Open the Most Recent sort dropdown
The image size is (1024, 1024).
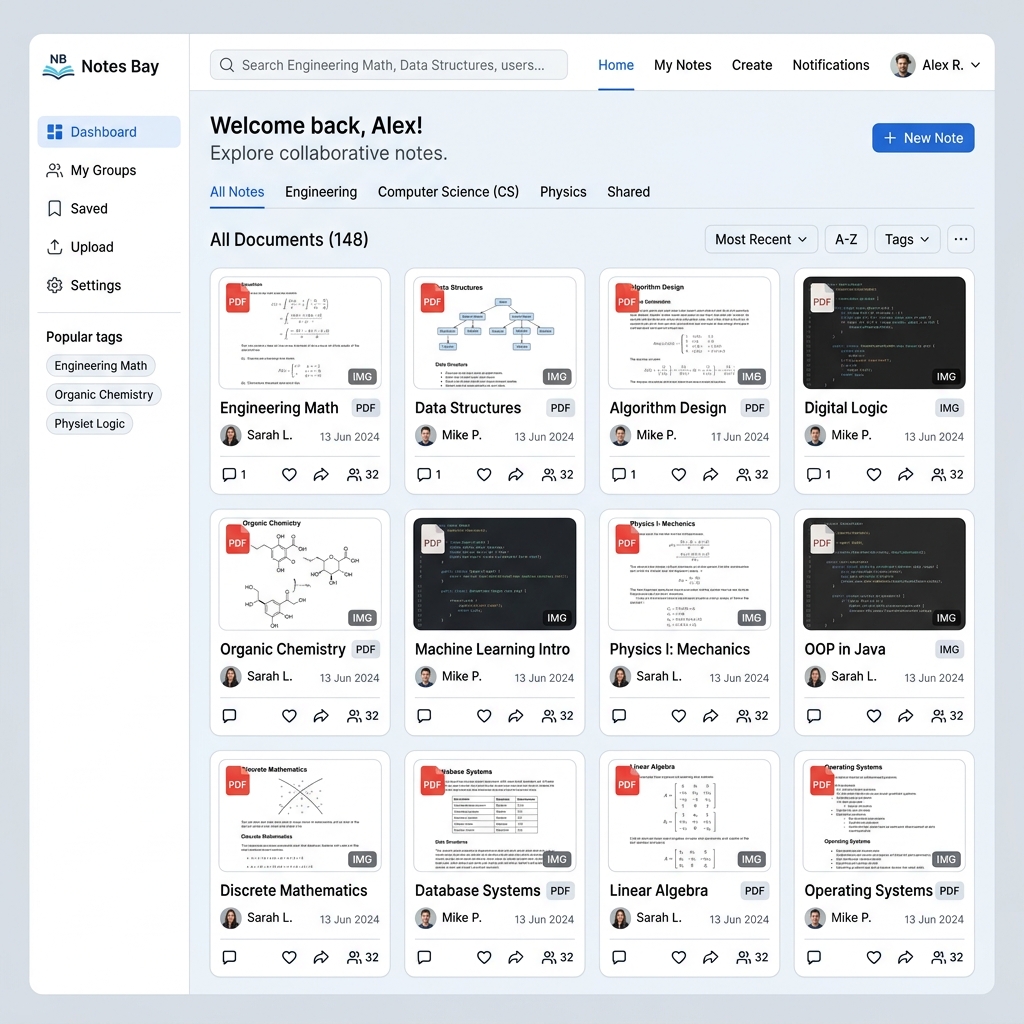pyautogui.click(x=761, y=239)
